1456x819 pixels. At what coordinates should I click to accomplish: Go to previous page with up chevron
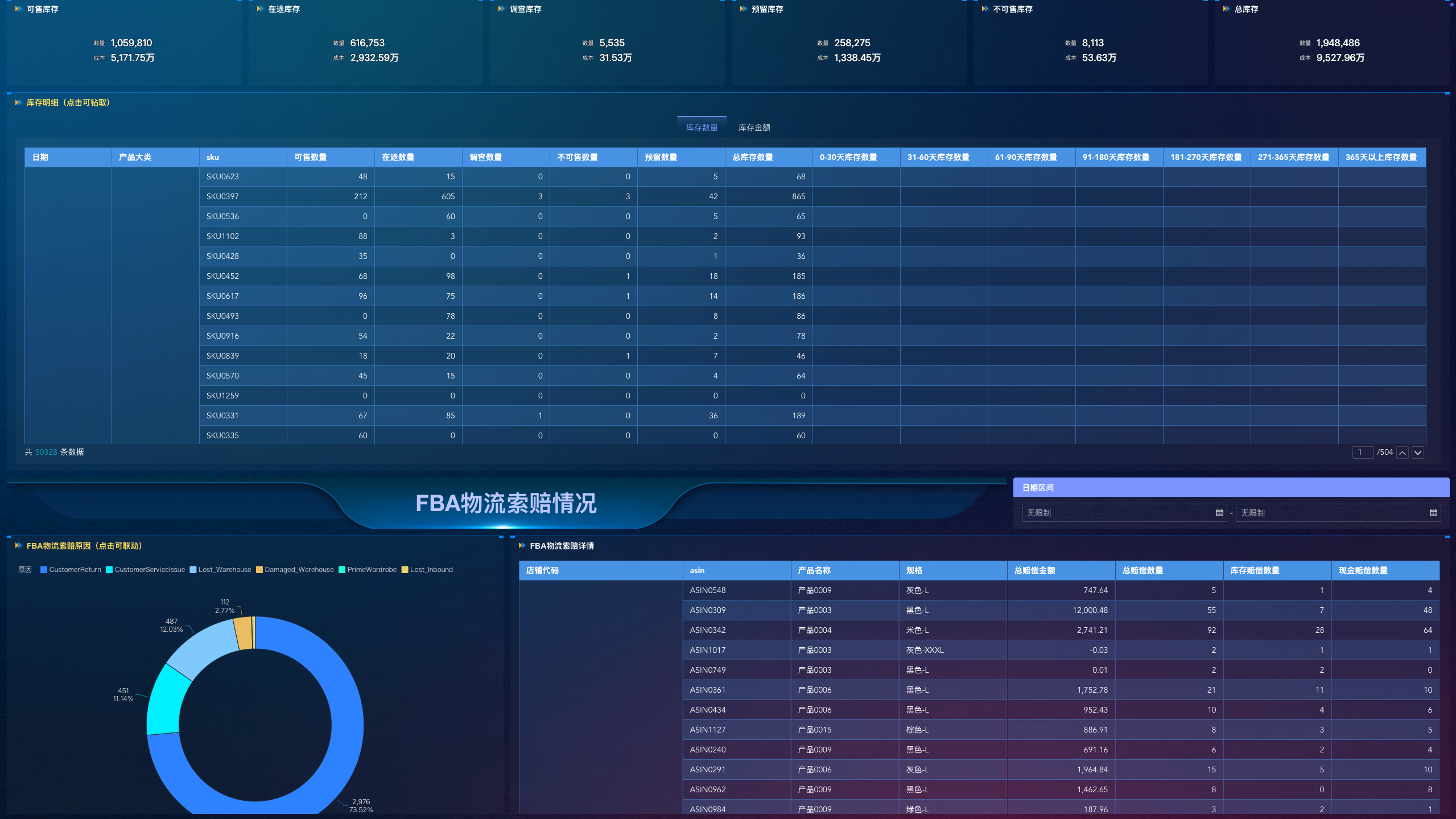1403,452
